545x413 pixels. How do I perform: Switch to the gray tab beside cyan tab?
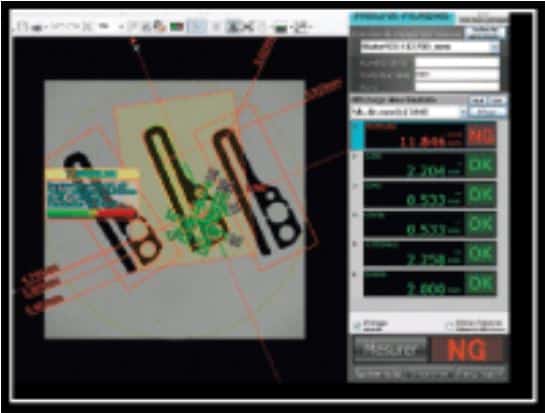click(x=483, y=19)
